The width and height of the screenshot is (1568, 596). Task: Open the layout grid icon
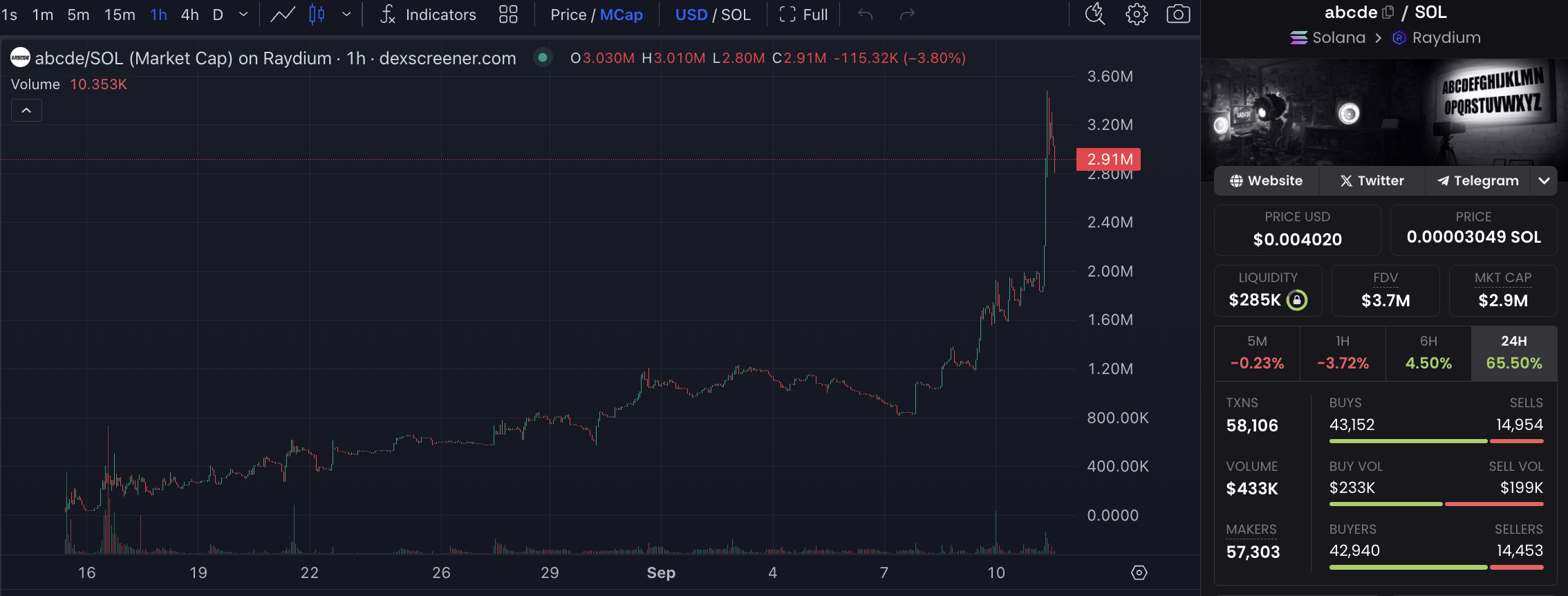coord(508,15)
